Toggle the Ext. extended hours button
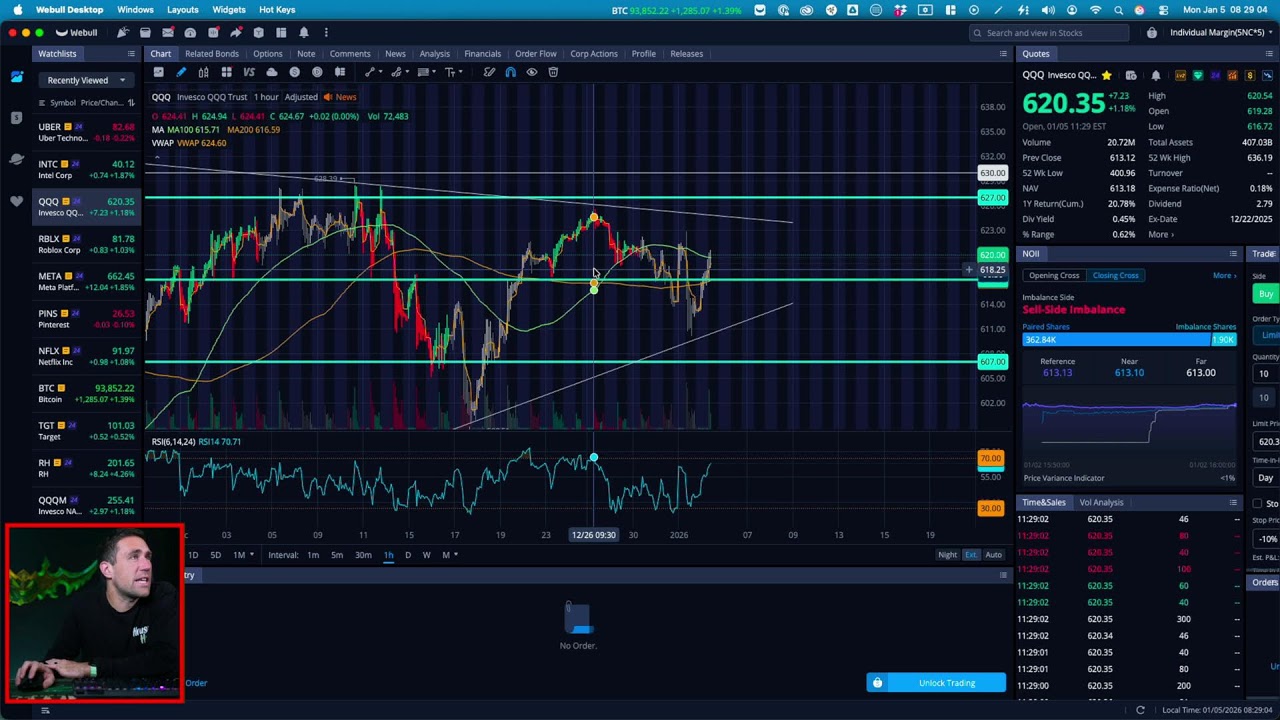The width and height of the screenshot is (1280, 720). tap(970, 555)
